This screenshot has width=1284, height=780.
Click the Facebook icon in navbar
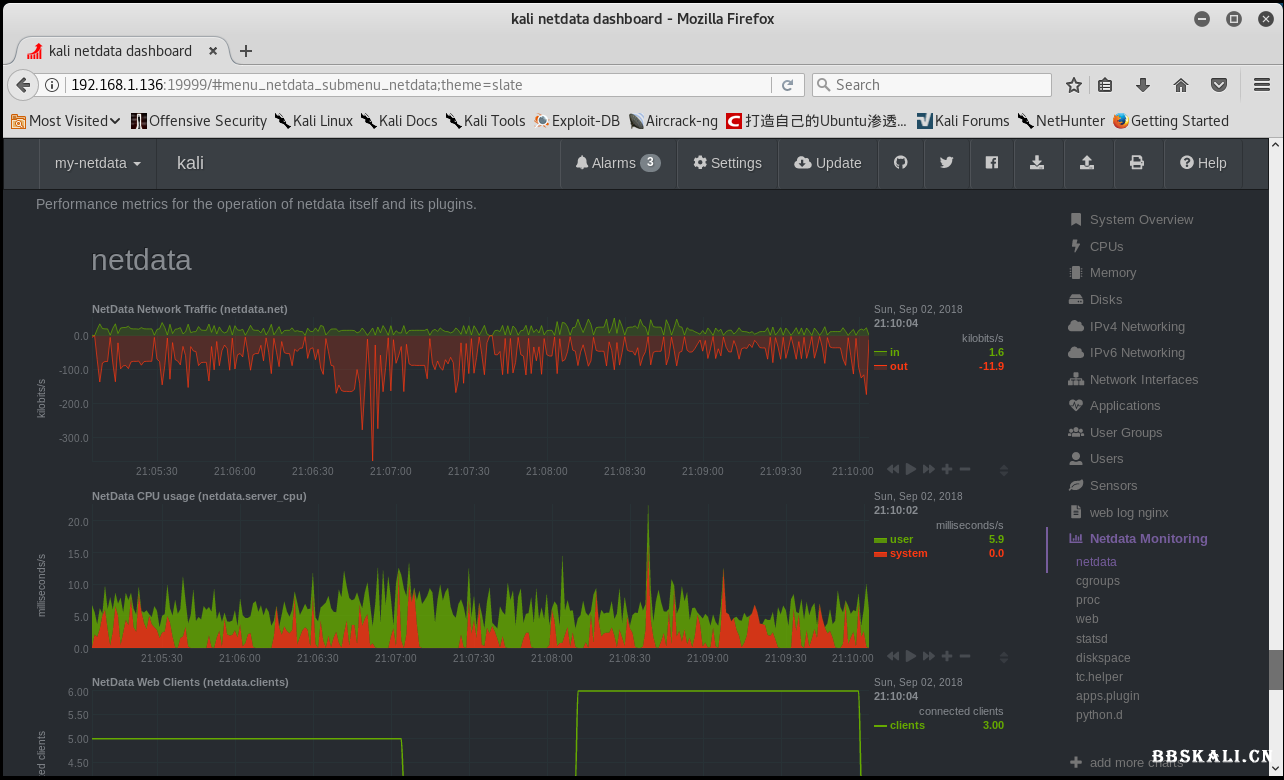point(992,163)
